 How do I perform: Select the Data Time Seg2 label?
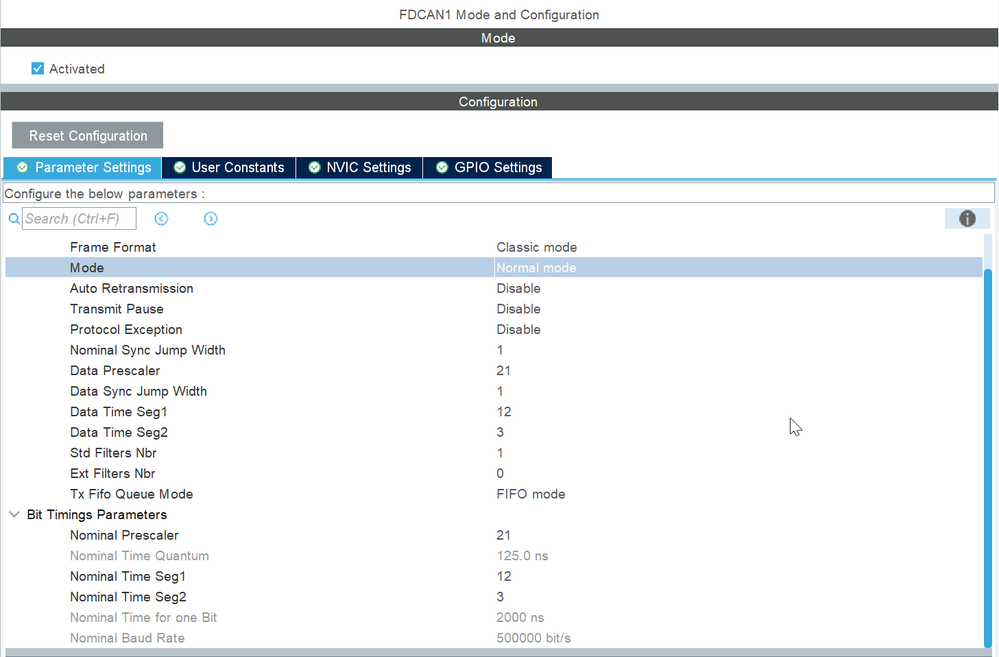point(119,432)
